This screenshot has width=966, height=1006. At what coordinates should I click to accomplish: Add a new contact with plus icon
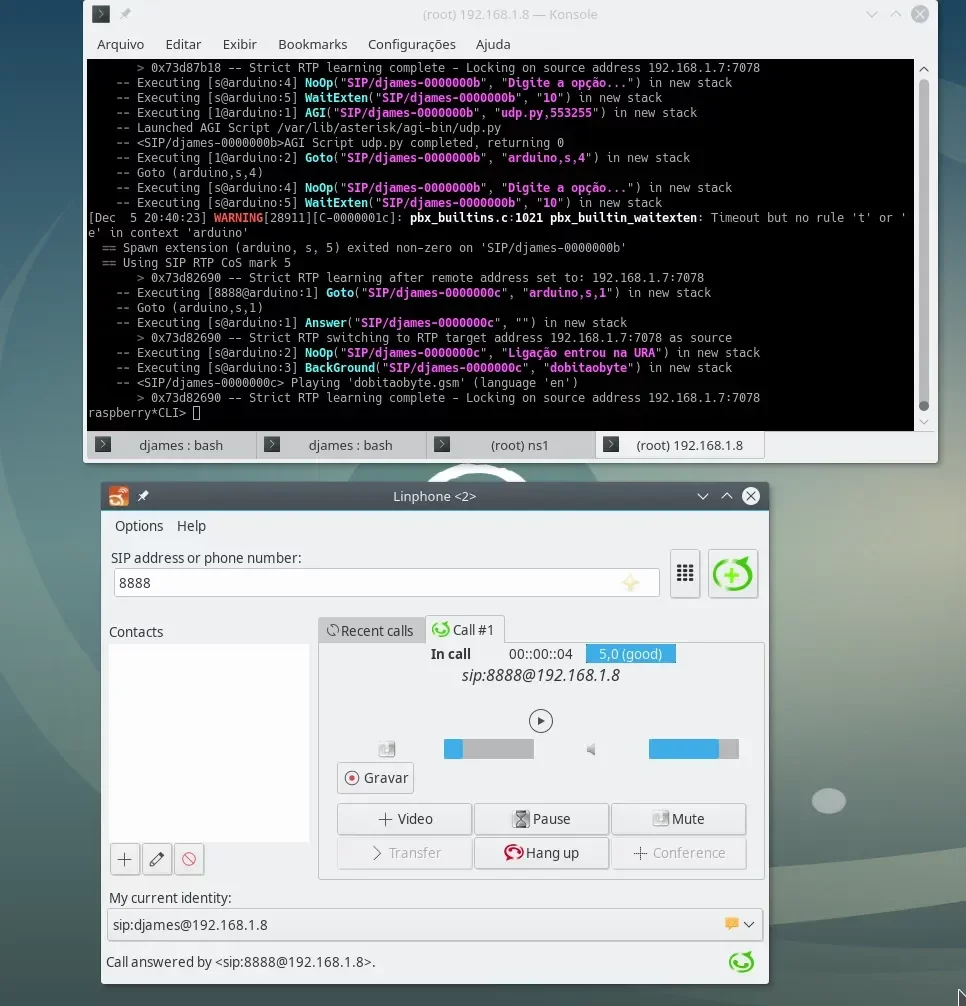[x=124, y=859]
